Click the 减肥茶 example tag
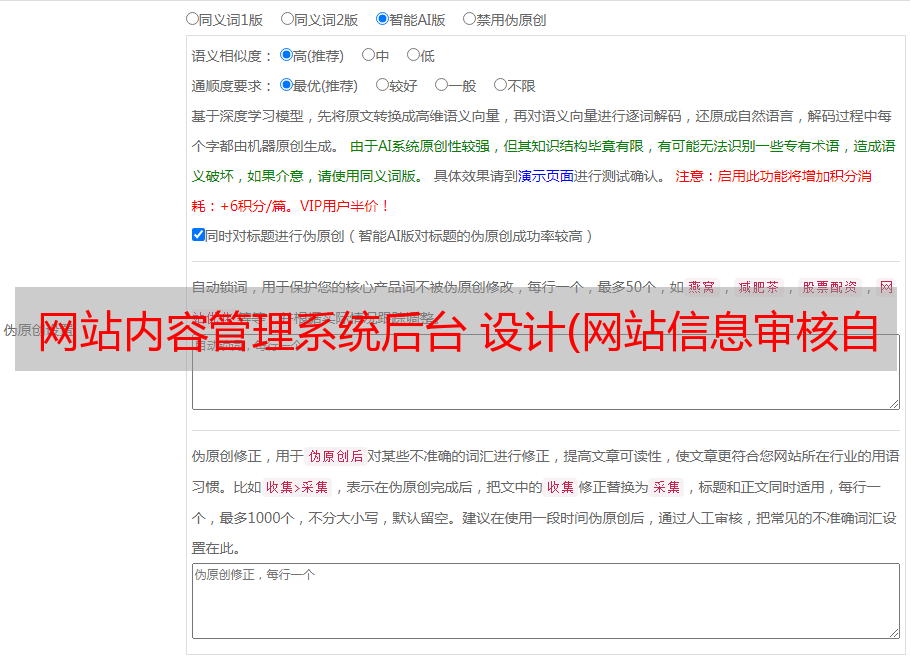This screenshot has height=658, width=911. [759, 287]
